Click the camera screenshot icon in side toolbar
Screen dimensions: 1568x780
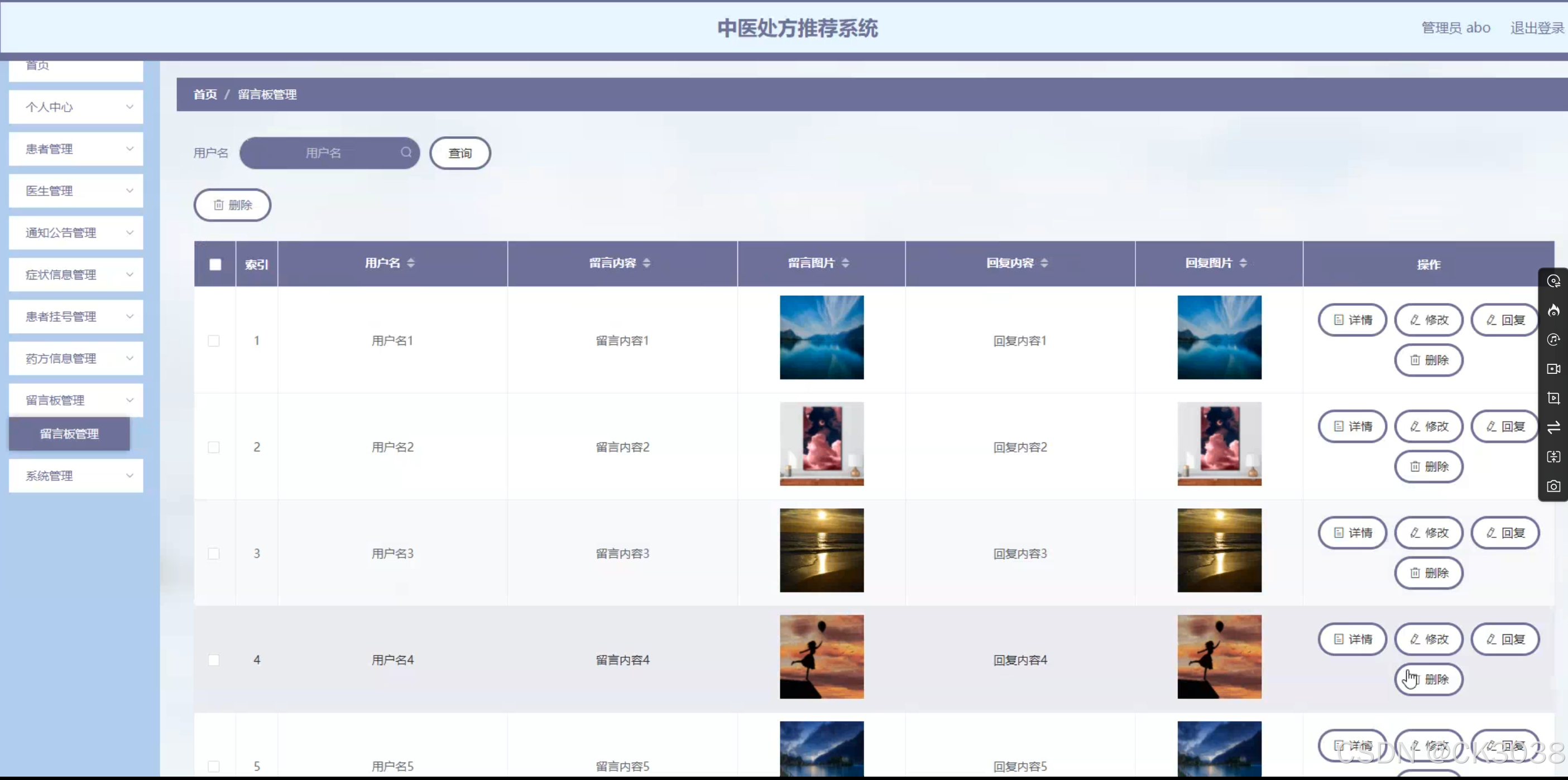click(1553, 486)
